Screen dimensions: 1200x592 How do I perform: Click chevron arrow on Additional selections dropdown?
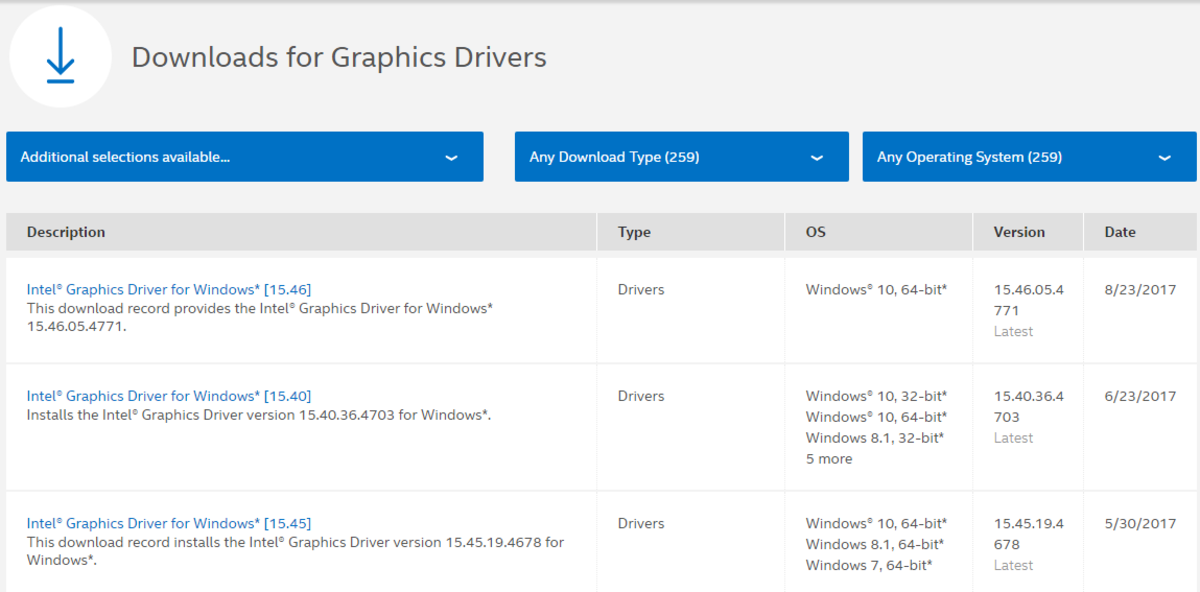(x=451, y=158)
